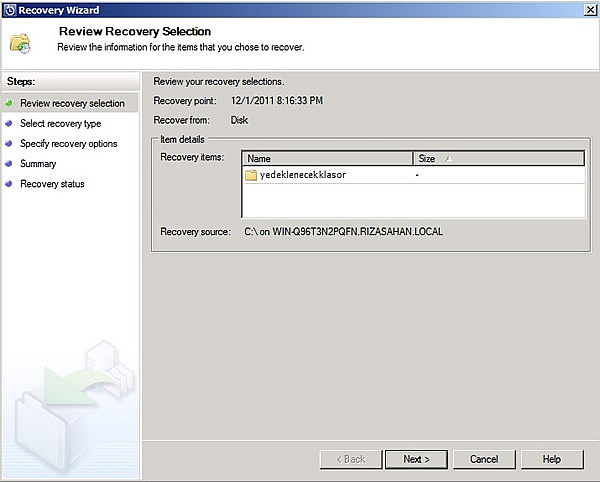Open the Specify recovery options step
This screenshot has height=482, width=600.
[68, 144]
